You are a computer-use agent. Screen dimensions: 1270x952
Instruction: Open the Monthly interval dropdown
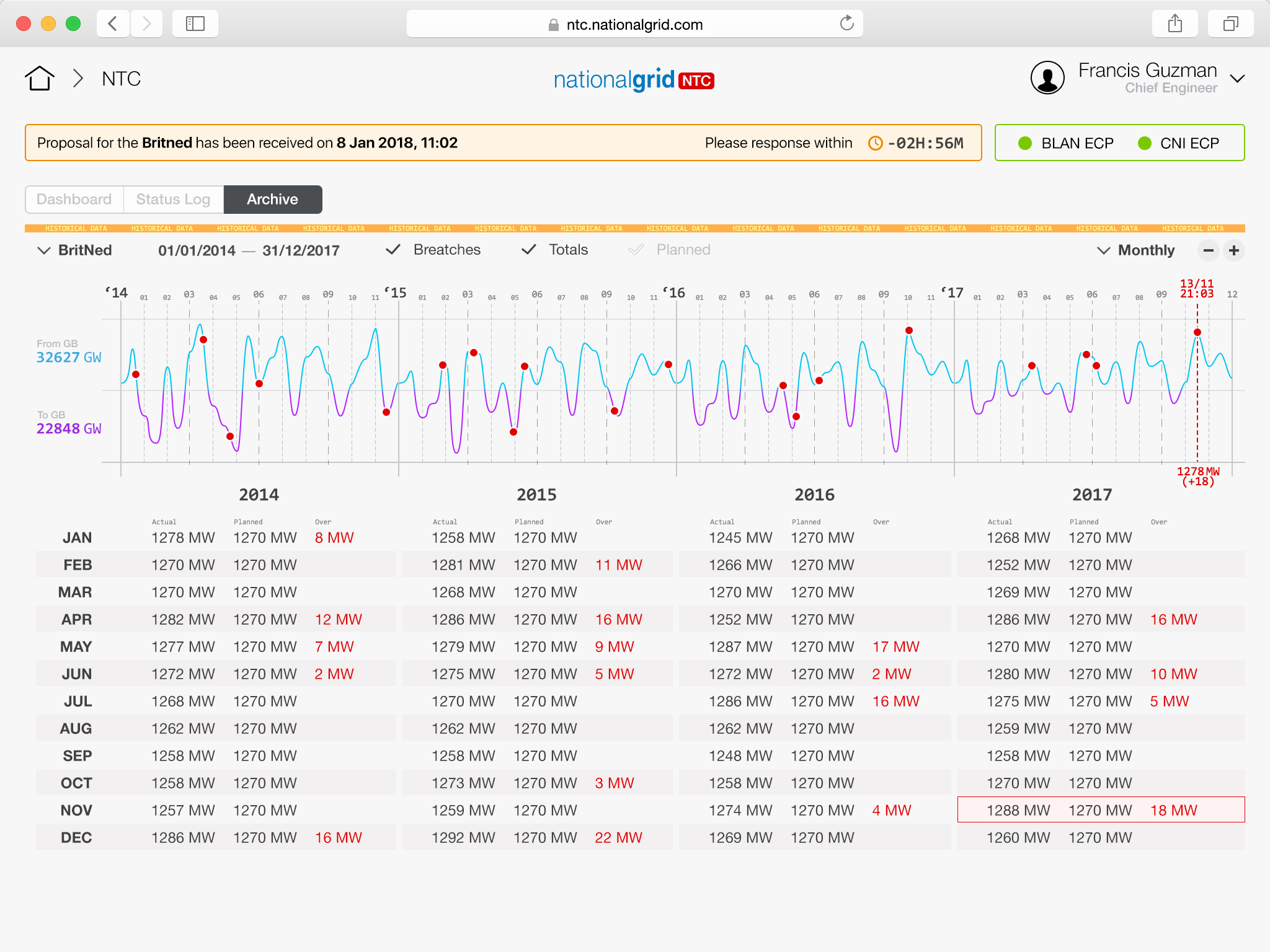click(x=1136, y=250)
